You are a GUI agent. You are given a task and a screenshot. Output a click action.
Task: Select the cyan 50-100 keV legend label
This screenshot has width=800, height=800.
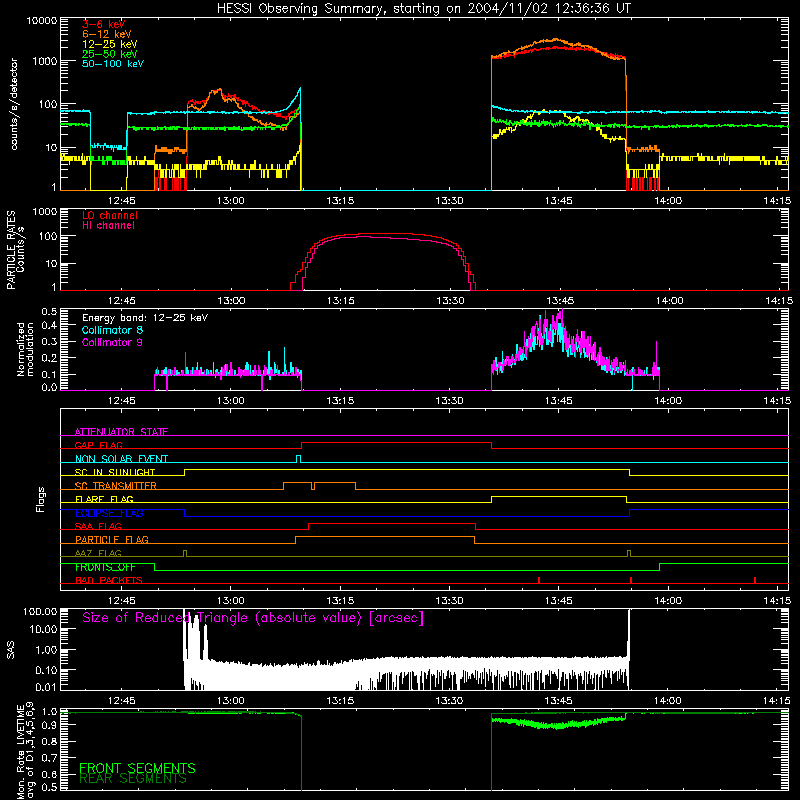point(113,64)
